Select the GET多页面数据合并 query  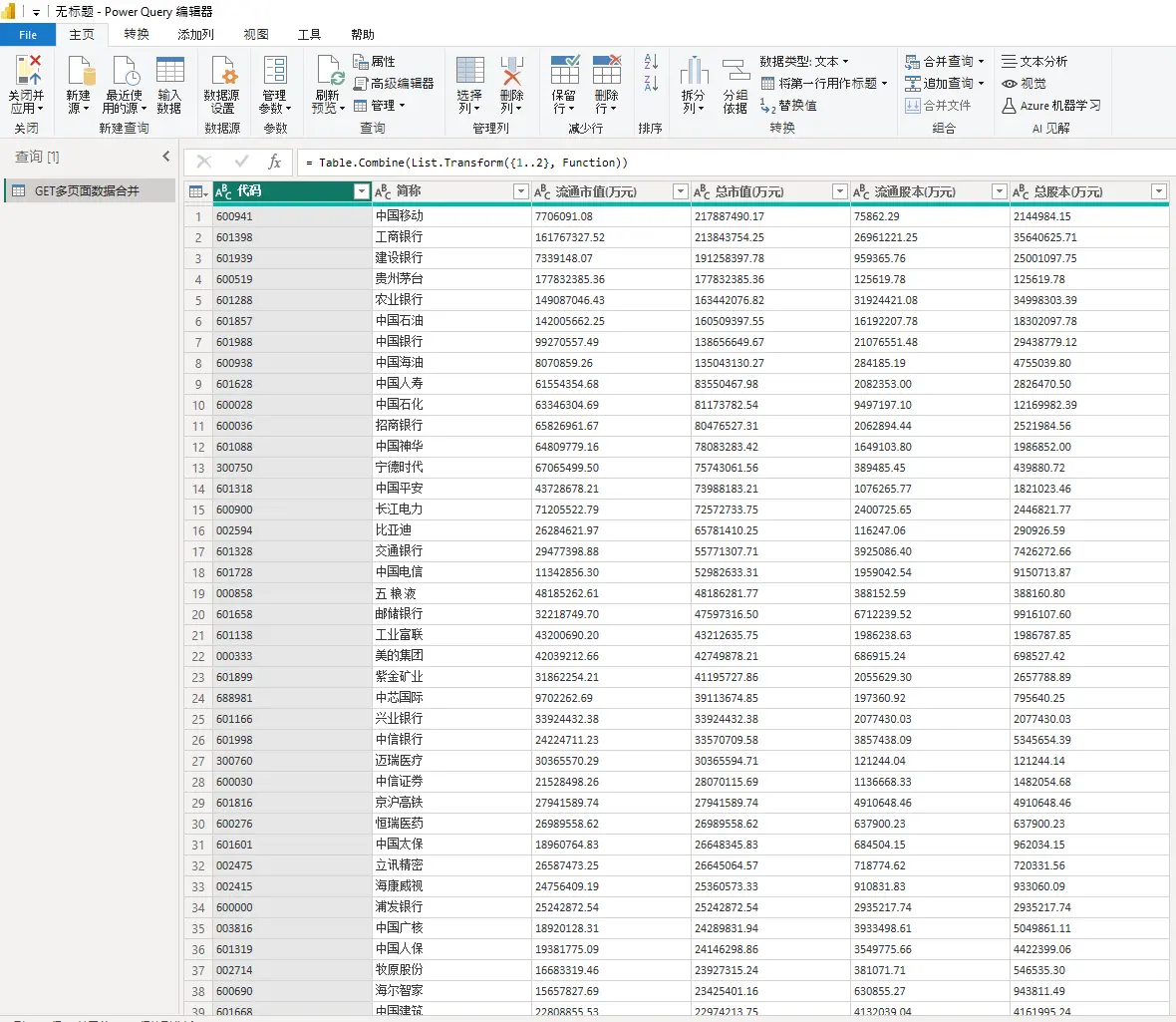coord(90,190)
